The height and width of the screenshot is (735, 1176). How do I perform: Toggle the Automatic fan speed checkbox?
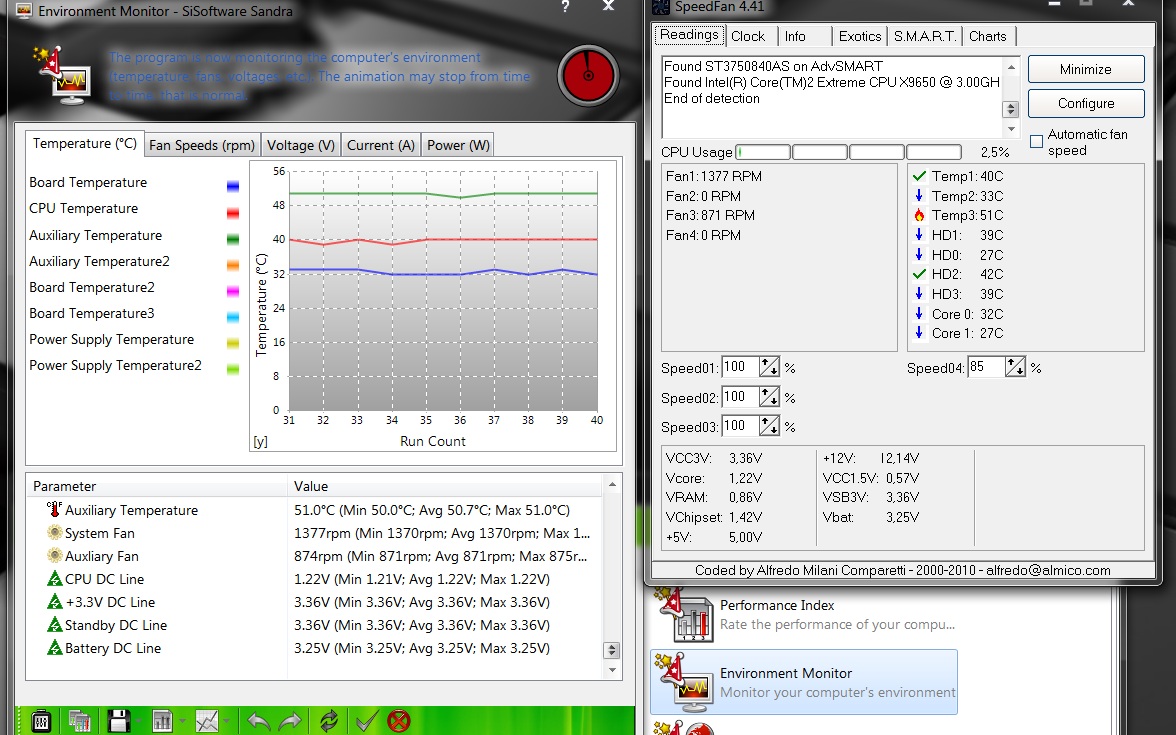(1036, 142)
